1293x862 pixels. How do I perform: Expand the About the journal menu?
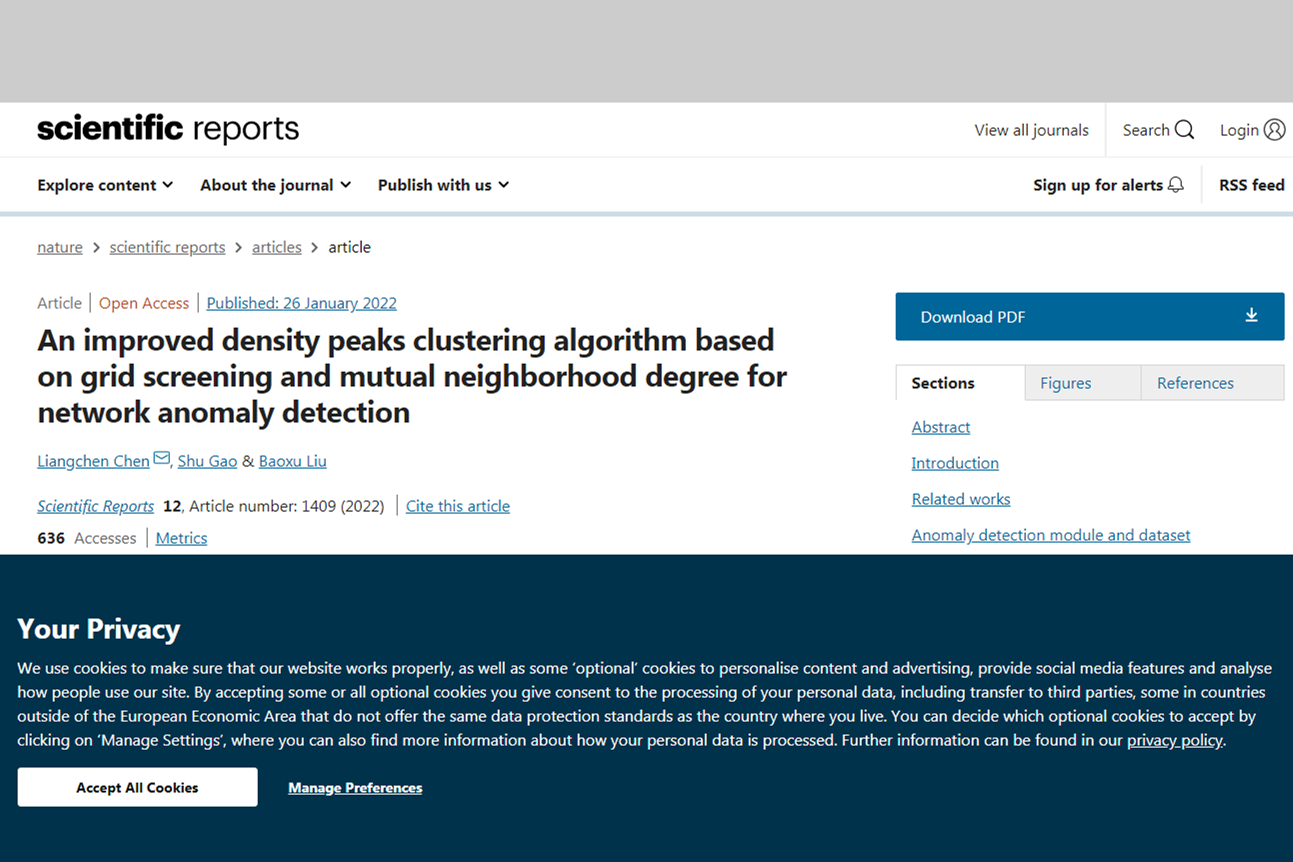[x=275, y=185]
